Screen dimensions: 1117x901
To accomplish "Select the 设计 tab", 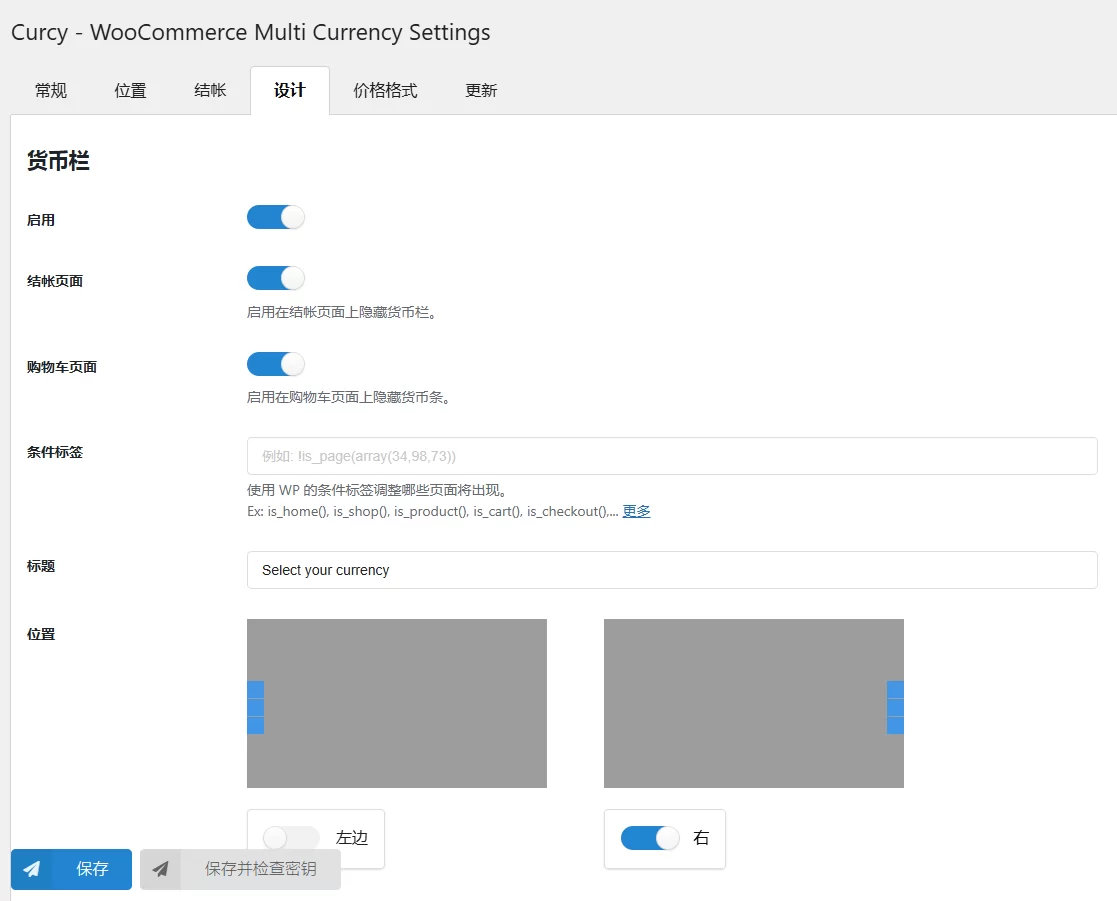I will 290,90.
